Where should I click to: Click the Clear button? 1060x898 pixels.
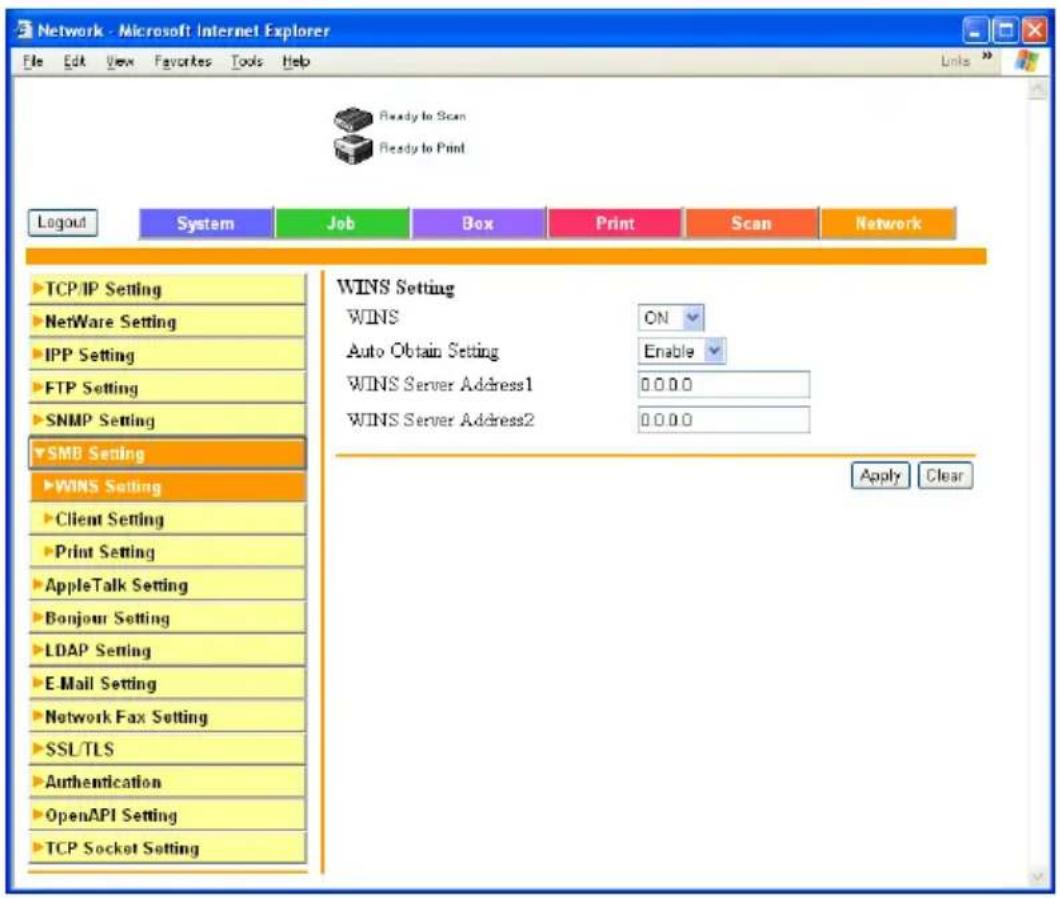(x=945, y=476)
